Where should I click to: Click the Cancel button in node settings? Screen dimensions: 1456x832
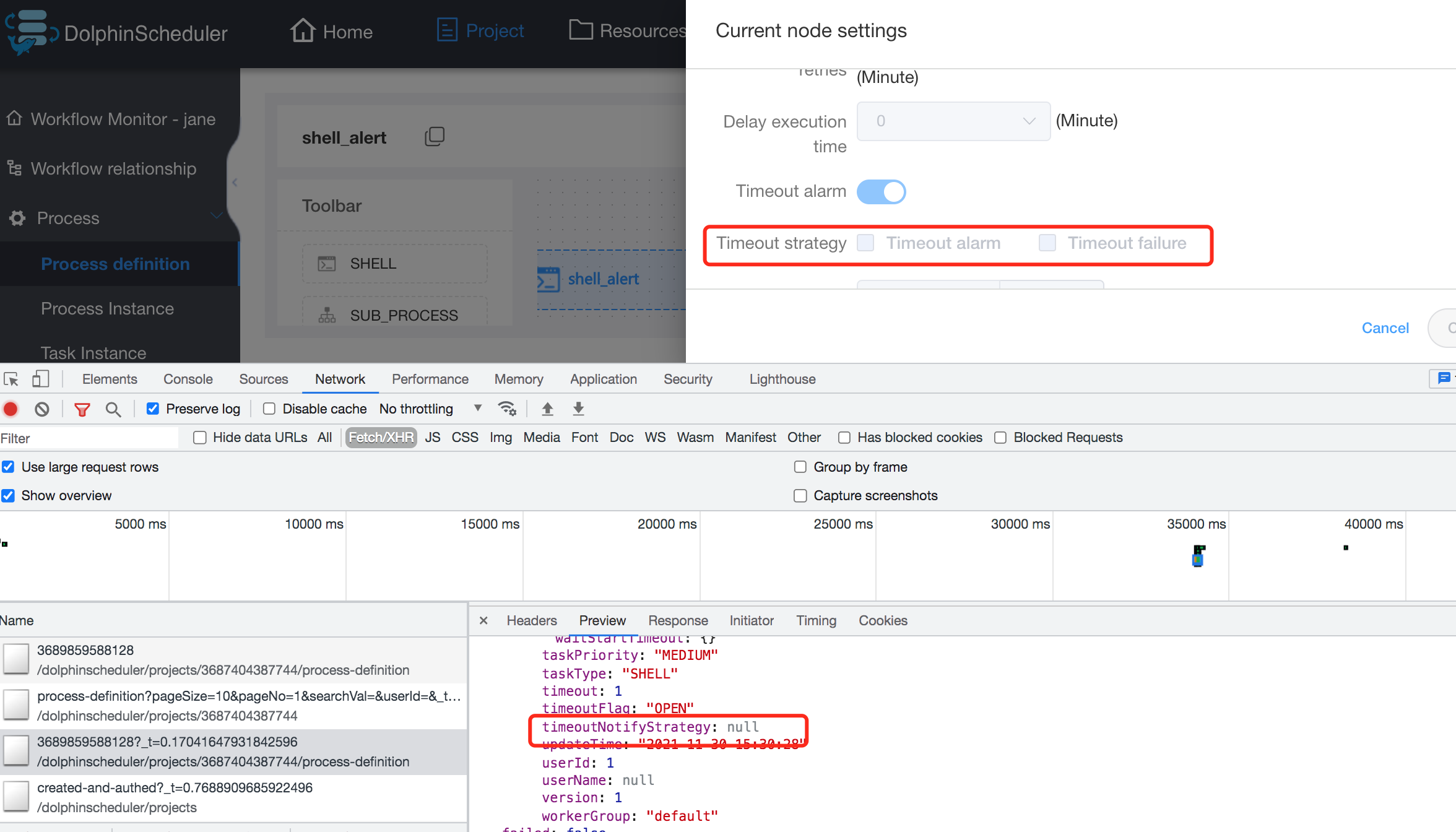coord(1385,328)
